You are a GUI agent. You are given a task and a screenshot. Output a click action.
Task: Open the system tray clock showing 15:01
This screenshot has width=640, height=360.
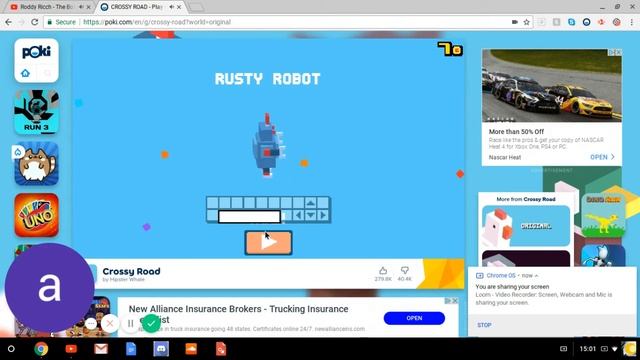[588, 349]
